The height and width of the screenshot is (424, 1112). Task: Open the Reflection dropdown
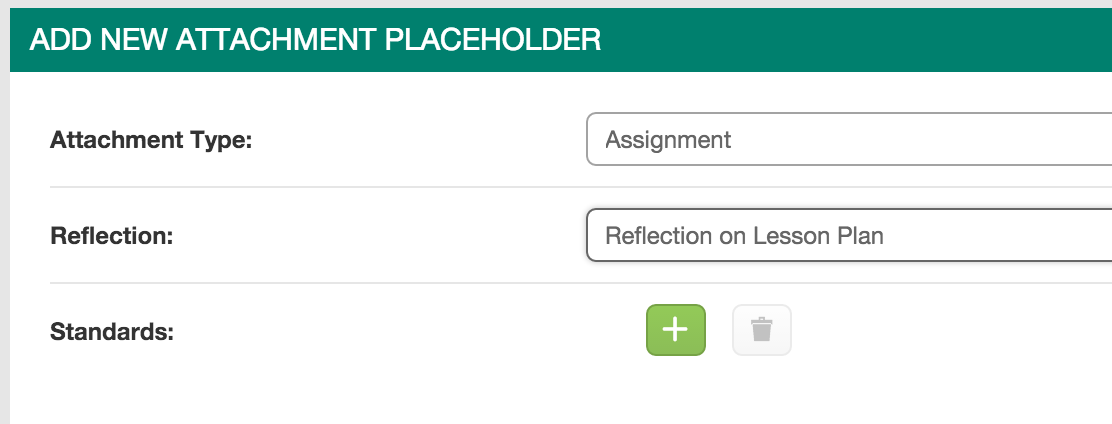(849, 235)
